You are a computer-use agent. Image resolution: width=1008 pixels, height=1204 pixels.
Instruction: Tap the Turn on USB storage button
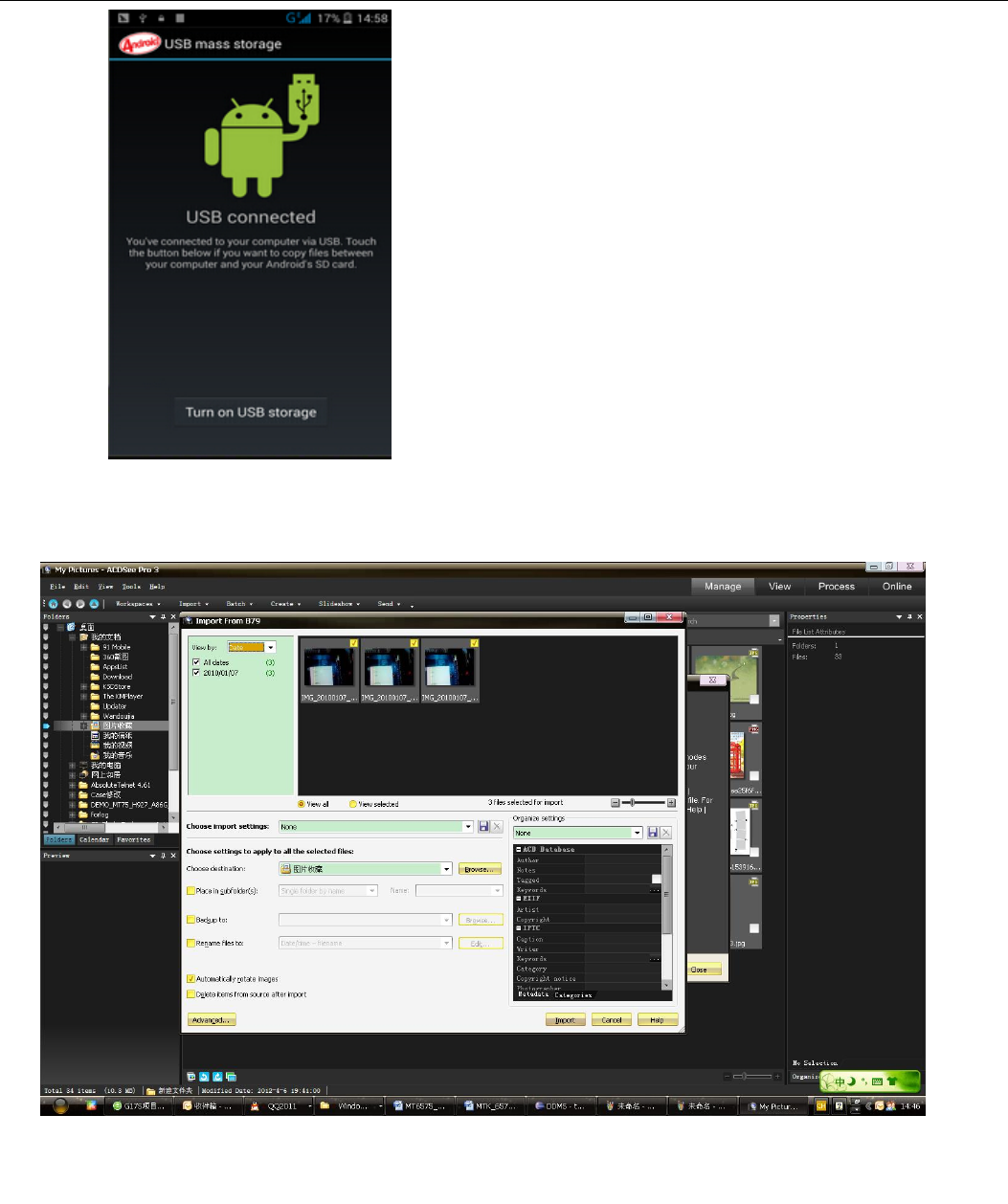251,412
